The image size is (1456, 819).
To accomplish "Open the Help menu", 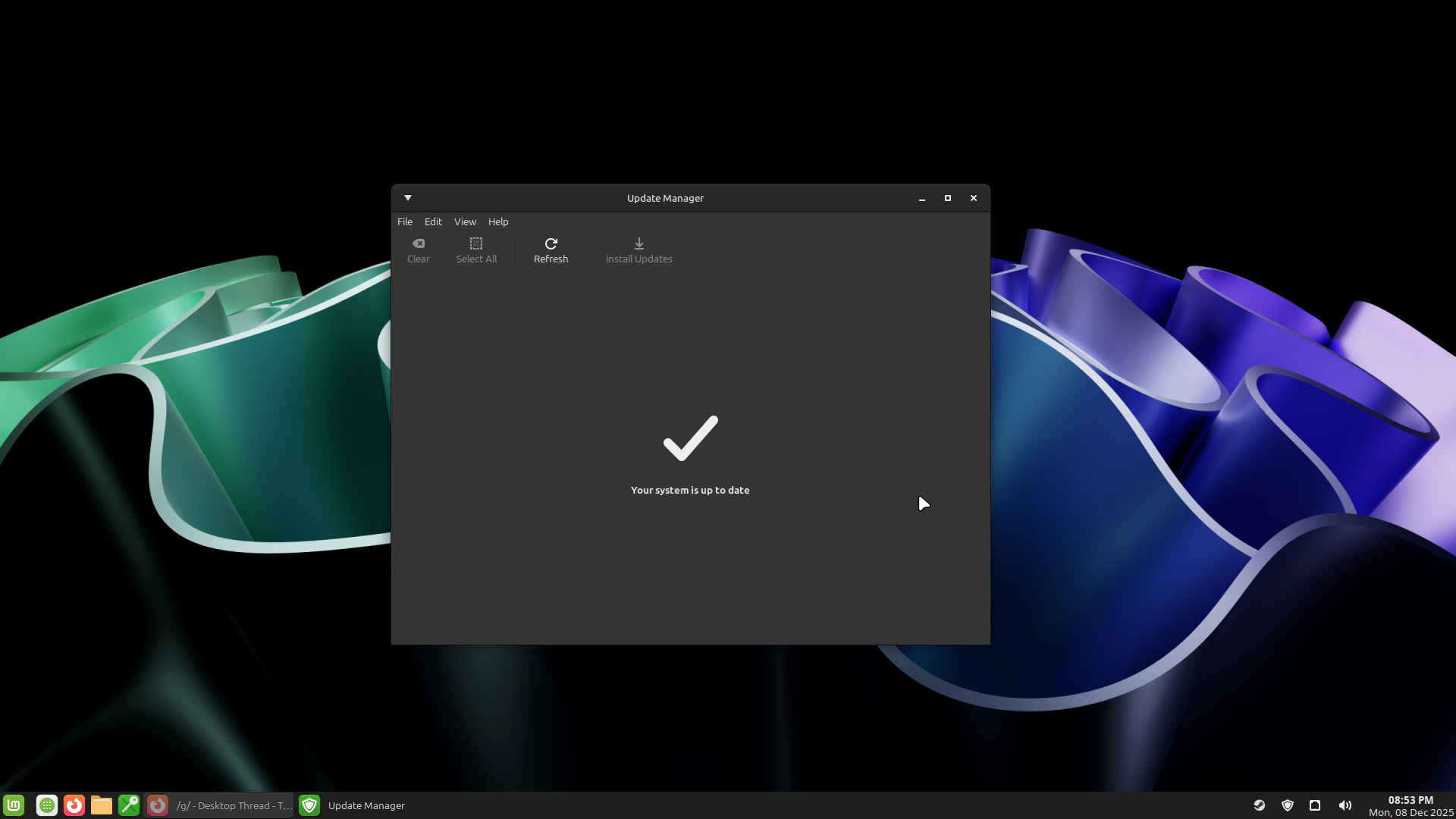I will coord(498,221).
